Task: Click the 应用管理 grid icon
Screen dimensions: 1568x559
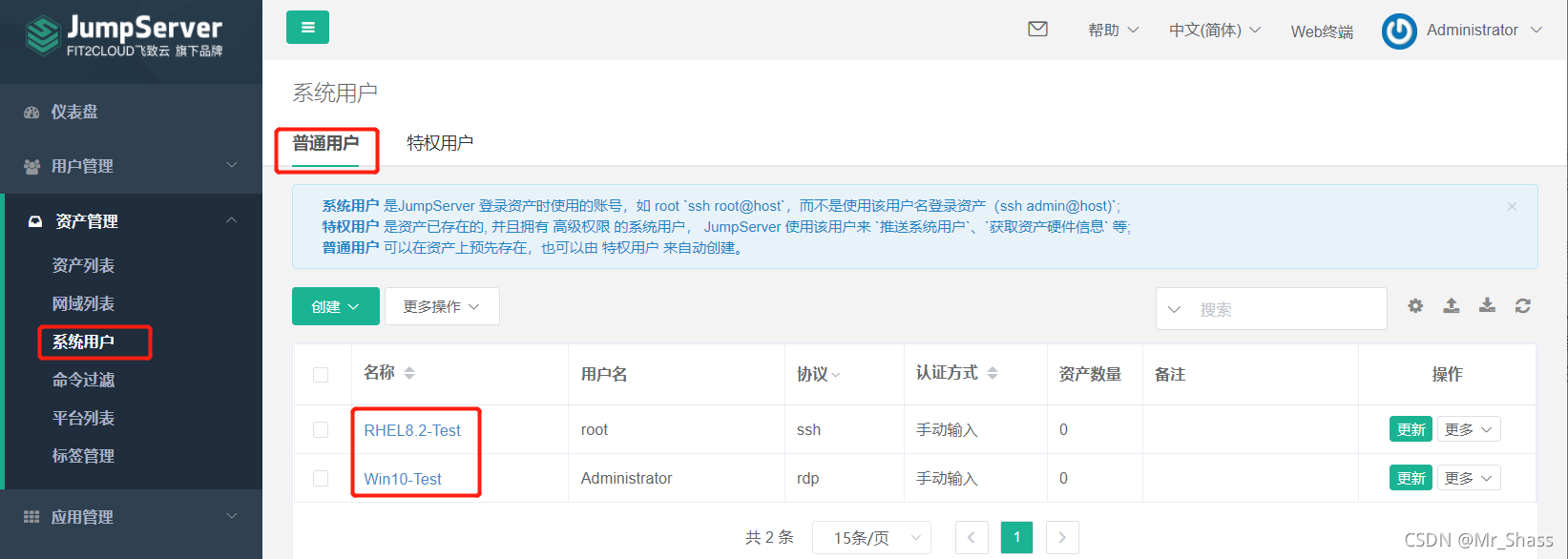Action: click(x=31, y=517)
